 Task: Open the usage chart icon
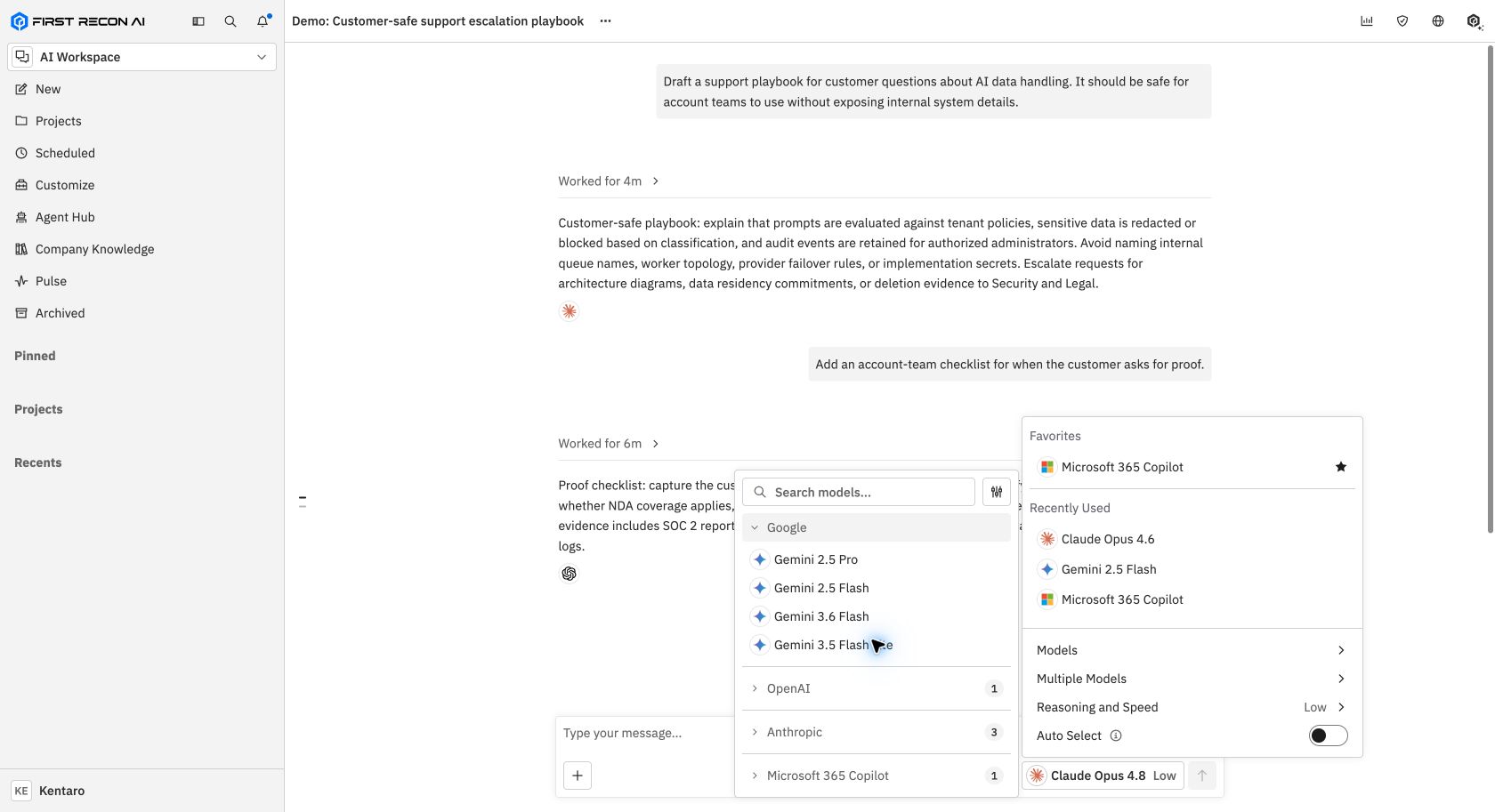tap(1367, 21)
